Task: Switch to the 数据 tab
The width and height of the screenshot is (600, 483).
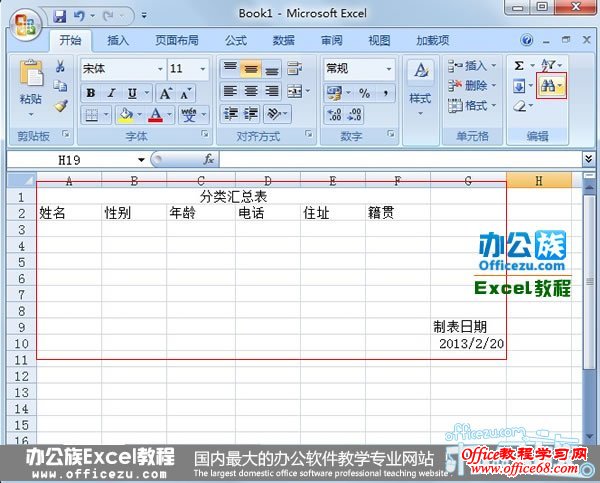Action: pyautogui.click(x=284, y=41)
